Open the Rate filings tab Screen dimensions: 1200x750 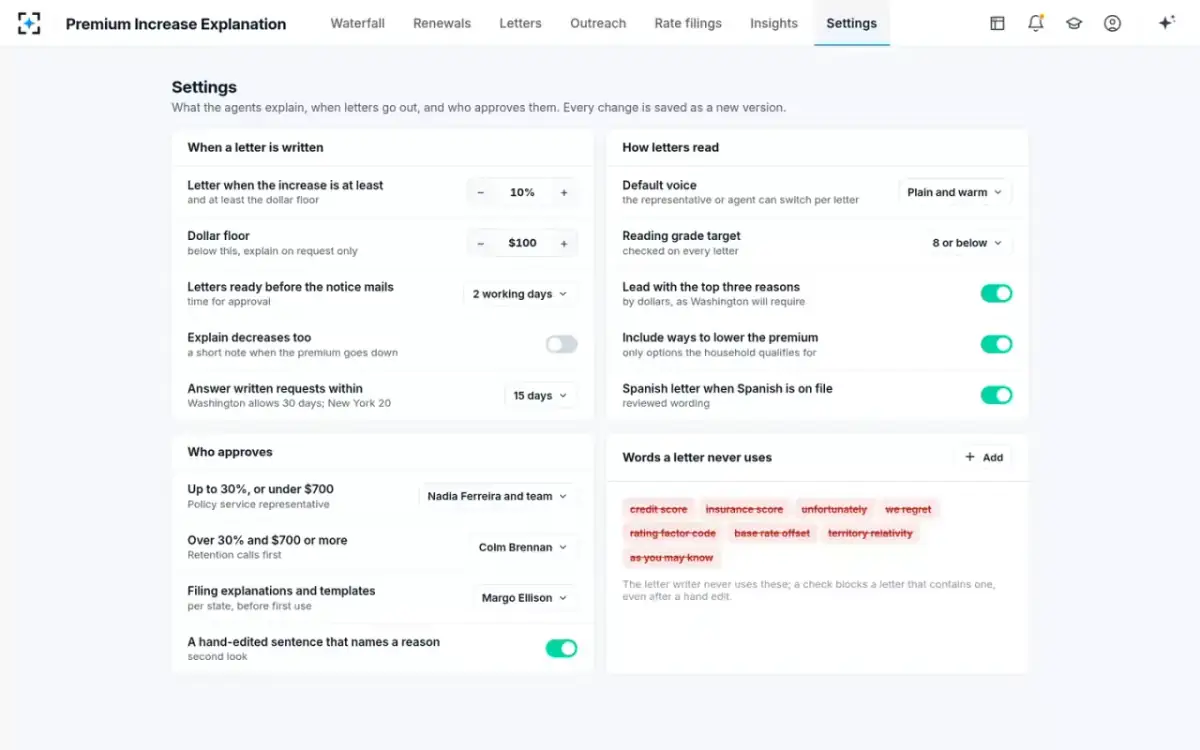(x=688, y=23)
